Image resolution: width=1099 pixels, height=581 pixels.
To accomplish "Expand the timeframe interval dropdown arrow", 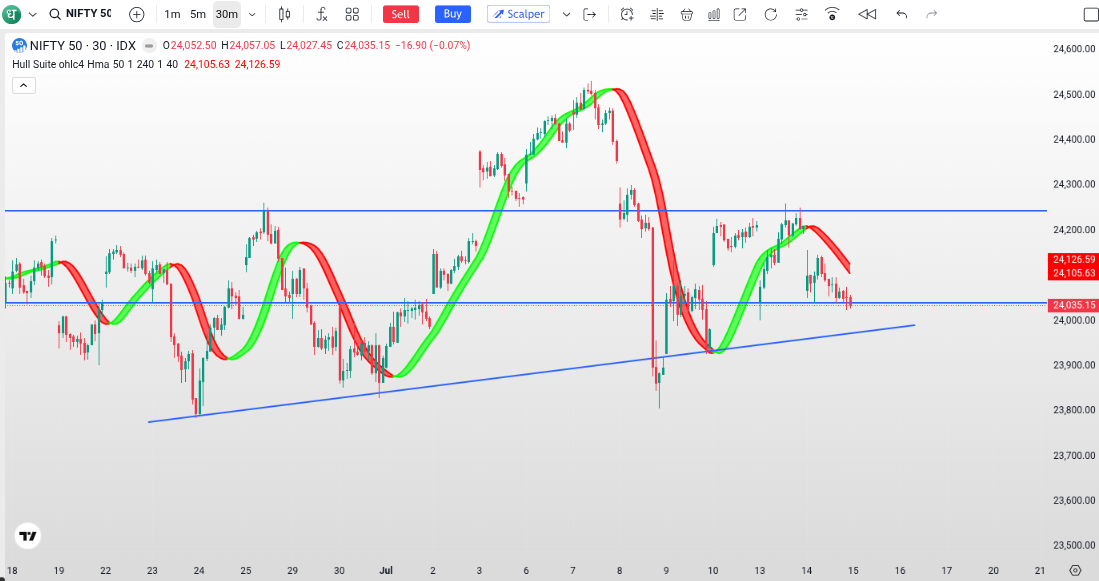I will pyautogui.click(x=252, y=14).
